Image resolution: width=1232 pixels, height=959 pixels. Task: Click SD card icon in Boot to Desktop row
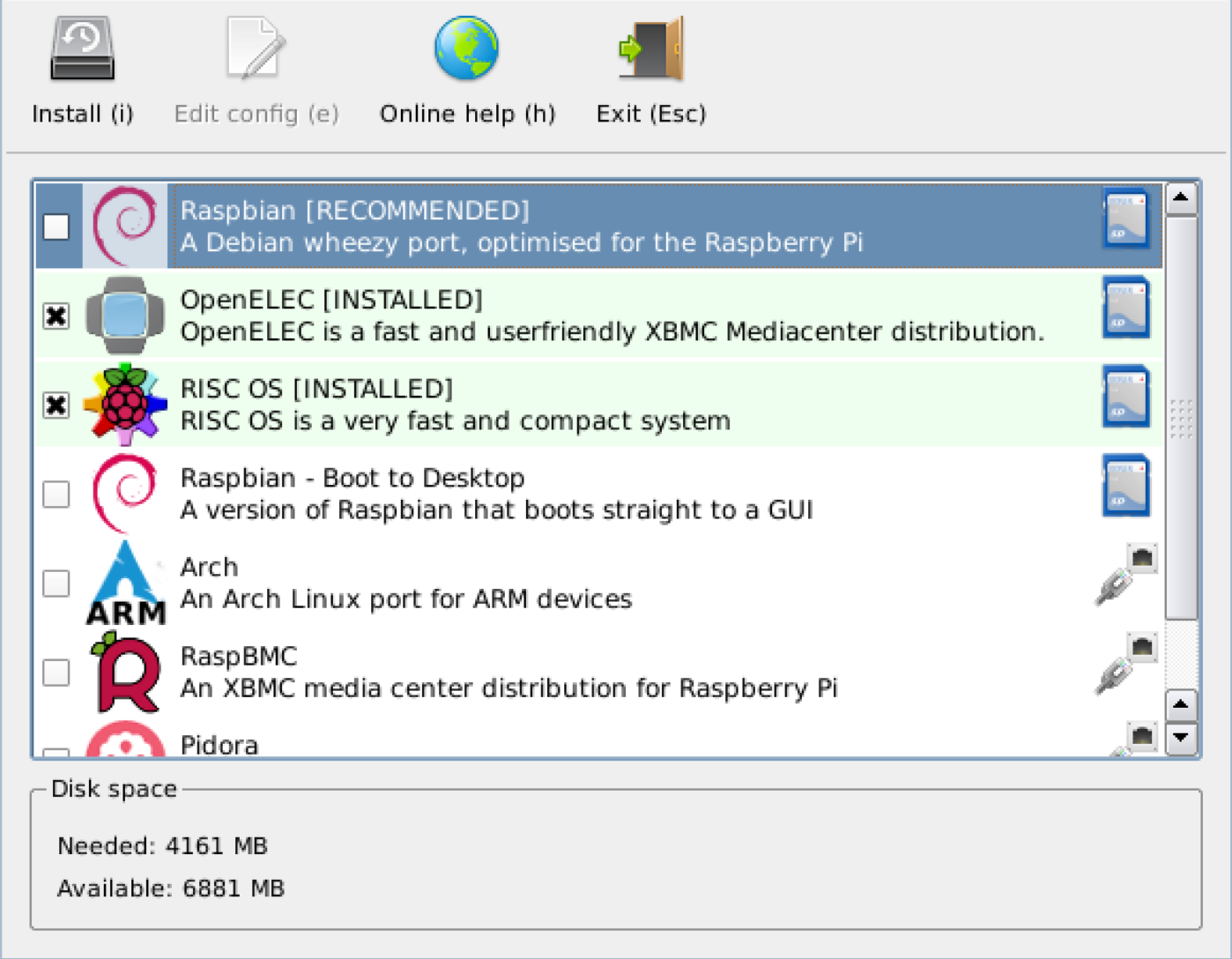pos(1126,485)
